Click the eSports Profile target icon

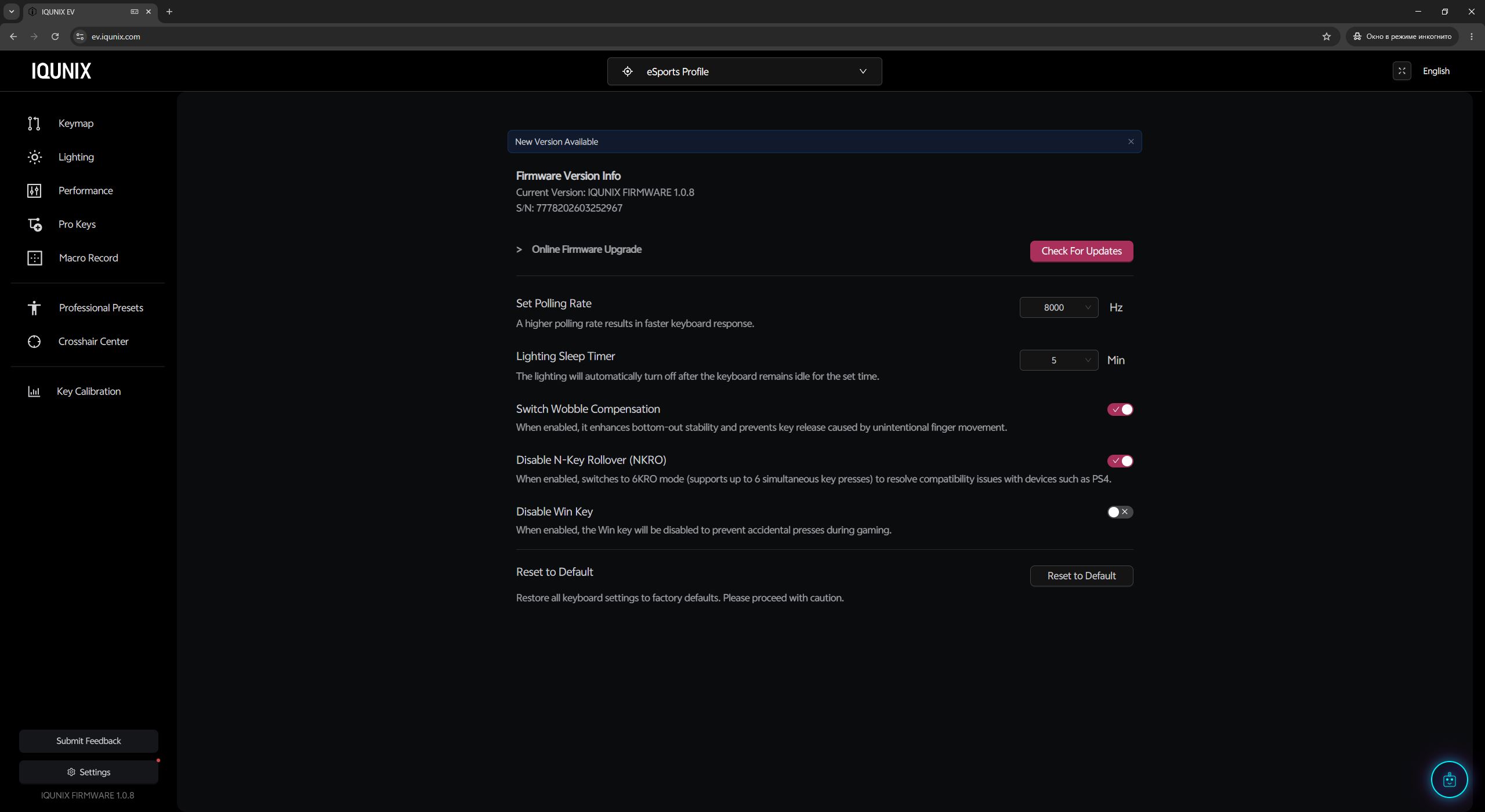pos(628,71)
